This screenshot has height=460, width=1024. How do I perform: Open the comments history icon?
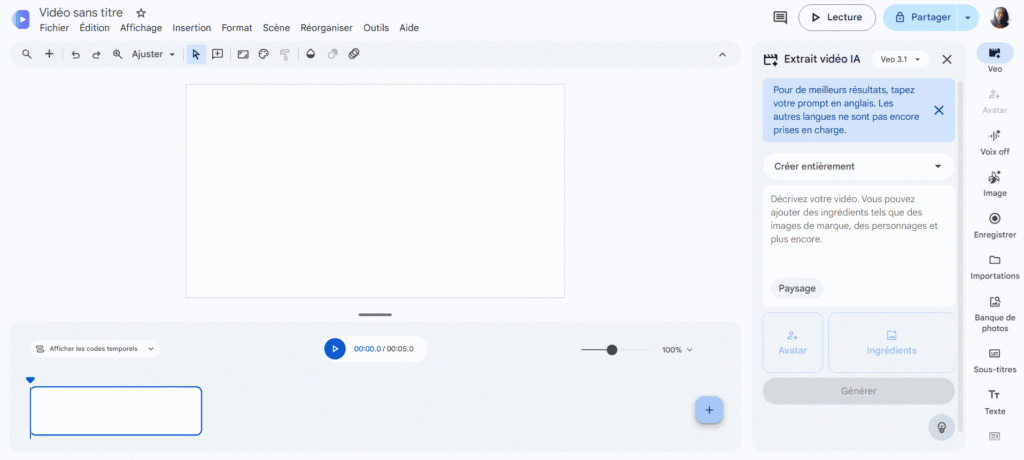click(780, 18)
